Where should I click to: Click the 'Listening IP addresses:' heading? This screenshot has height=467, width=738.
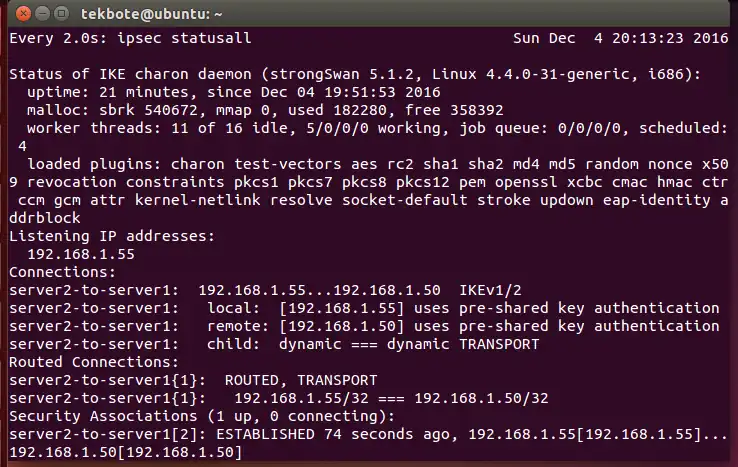coord(111,236)
